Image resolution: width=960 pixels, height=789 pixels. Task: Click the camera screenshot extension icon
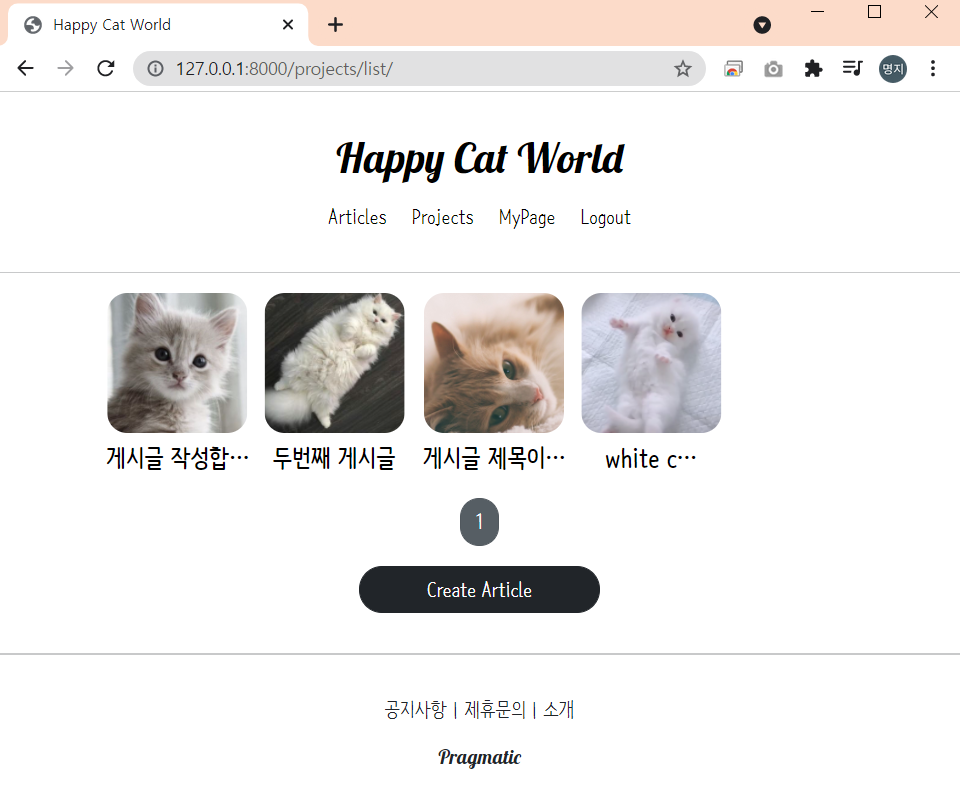[x=773, y=69]
